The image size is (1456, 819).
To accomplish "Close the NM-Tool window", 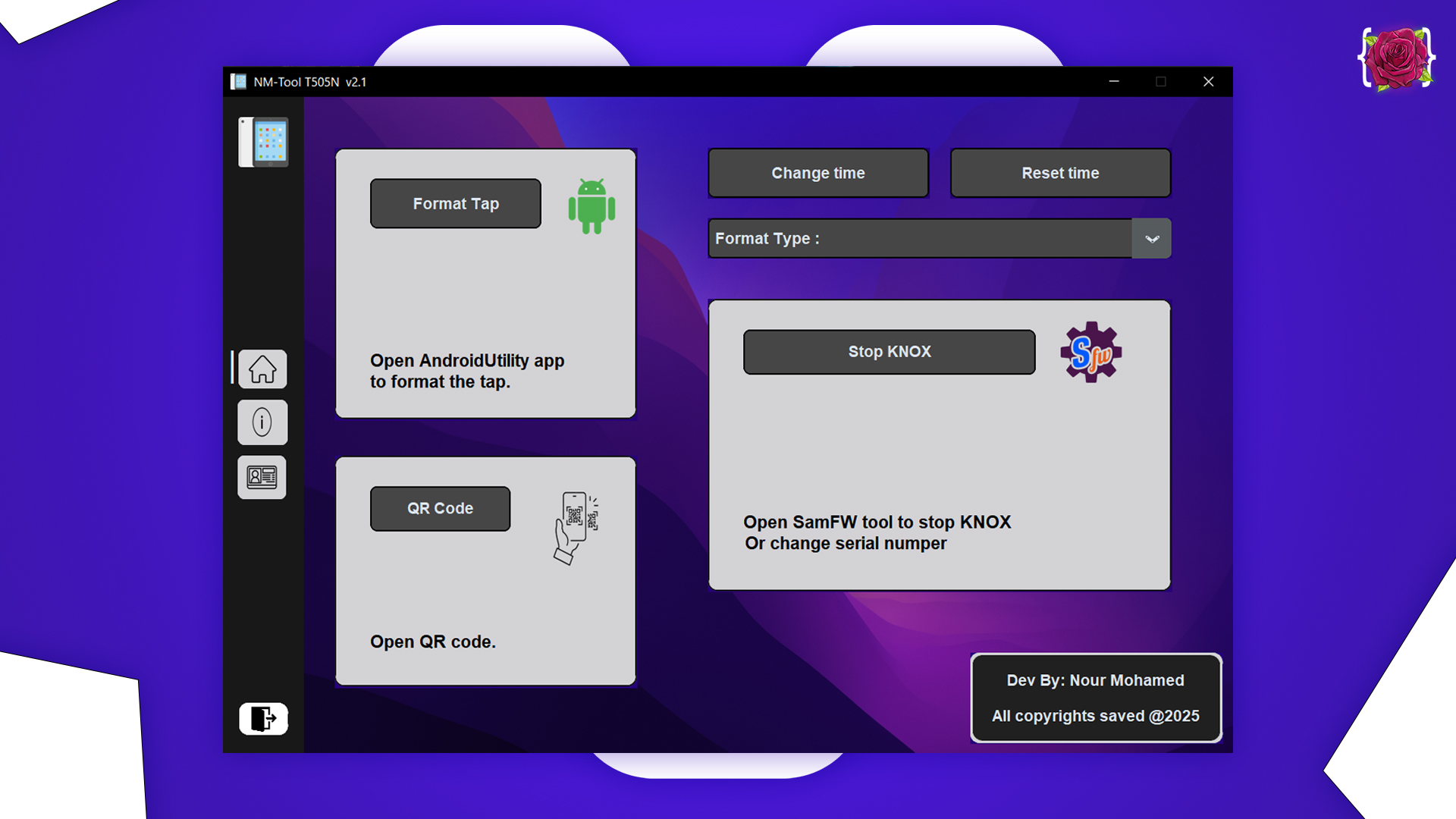I will 1209,81.
